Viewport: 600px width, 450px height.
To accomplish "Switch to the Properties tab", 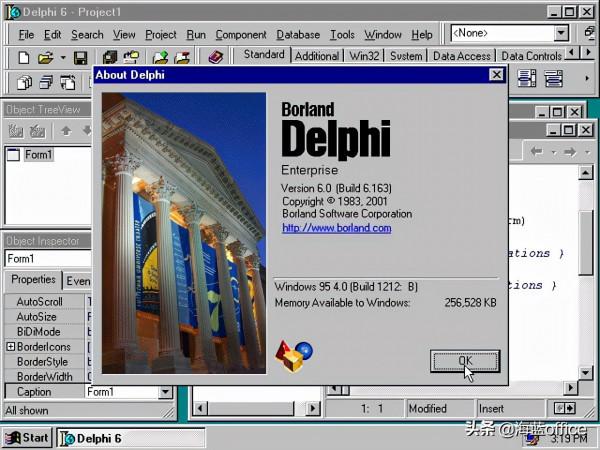I will point(33,280).
